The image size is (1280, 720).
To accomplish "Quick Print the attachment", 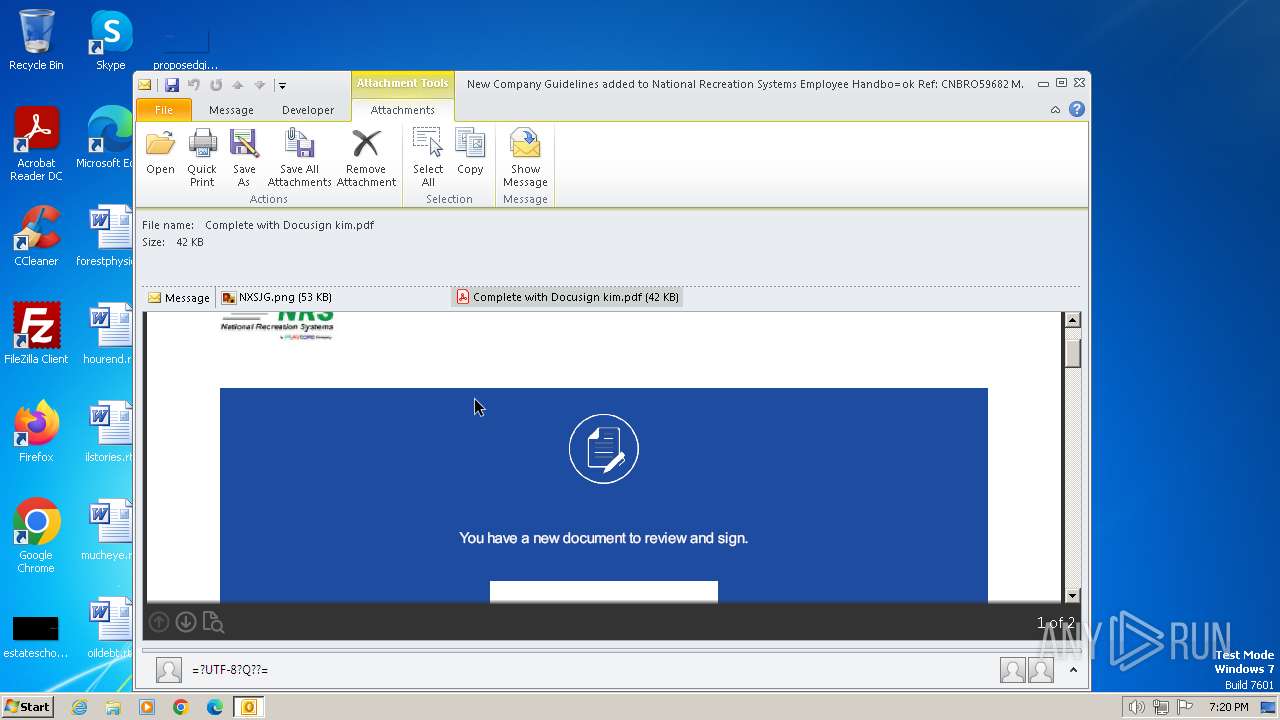I will pos(202,157).
